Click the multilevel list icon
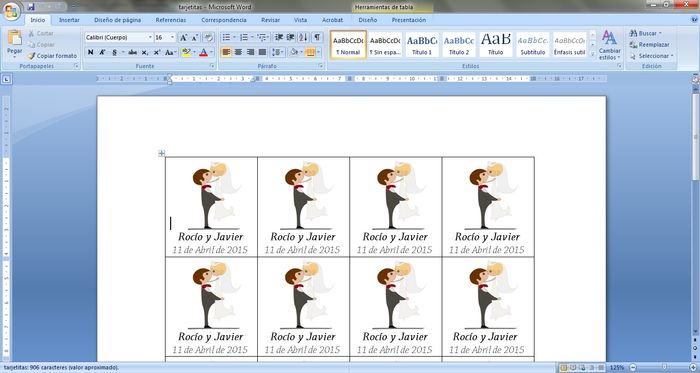The width and height of the screenshot is (700, 373). (262, 37)
